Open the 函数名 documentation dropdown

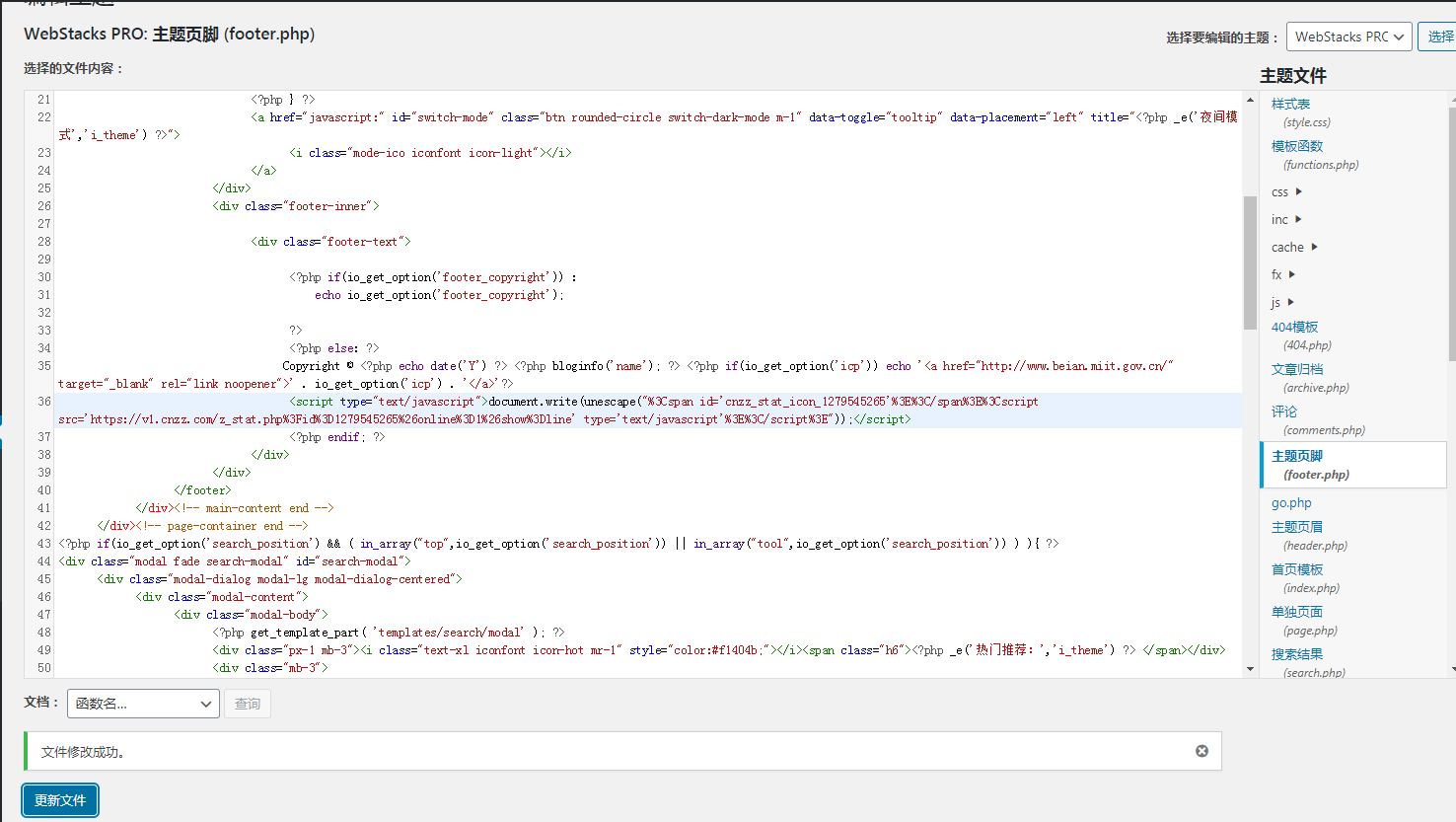(144, 704)
